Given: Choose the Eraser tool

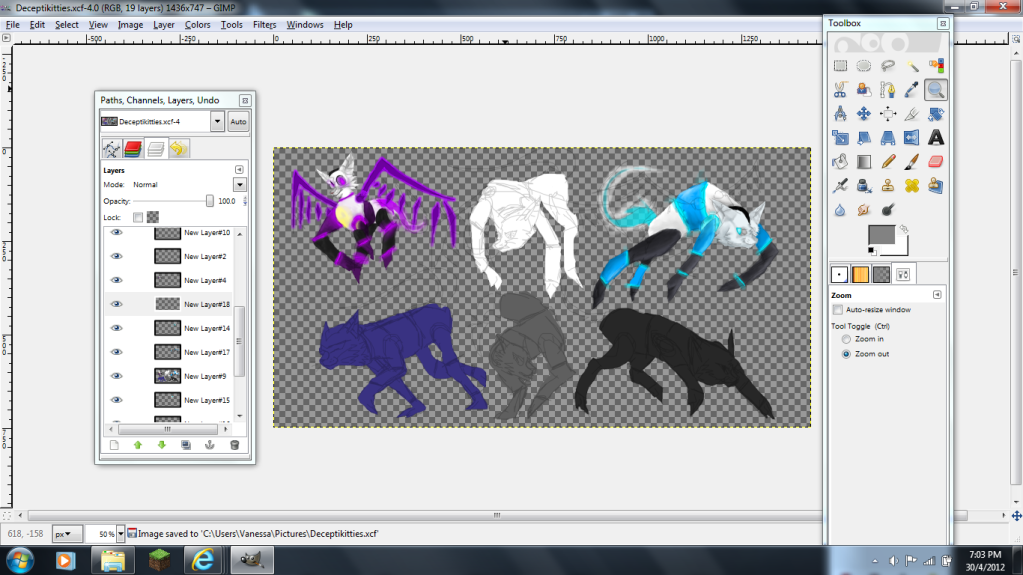Looking at the screenshot, I should [936, 162].
